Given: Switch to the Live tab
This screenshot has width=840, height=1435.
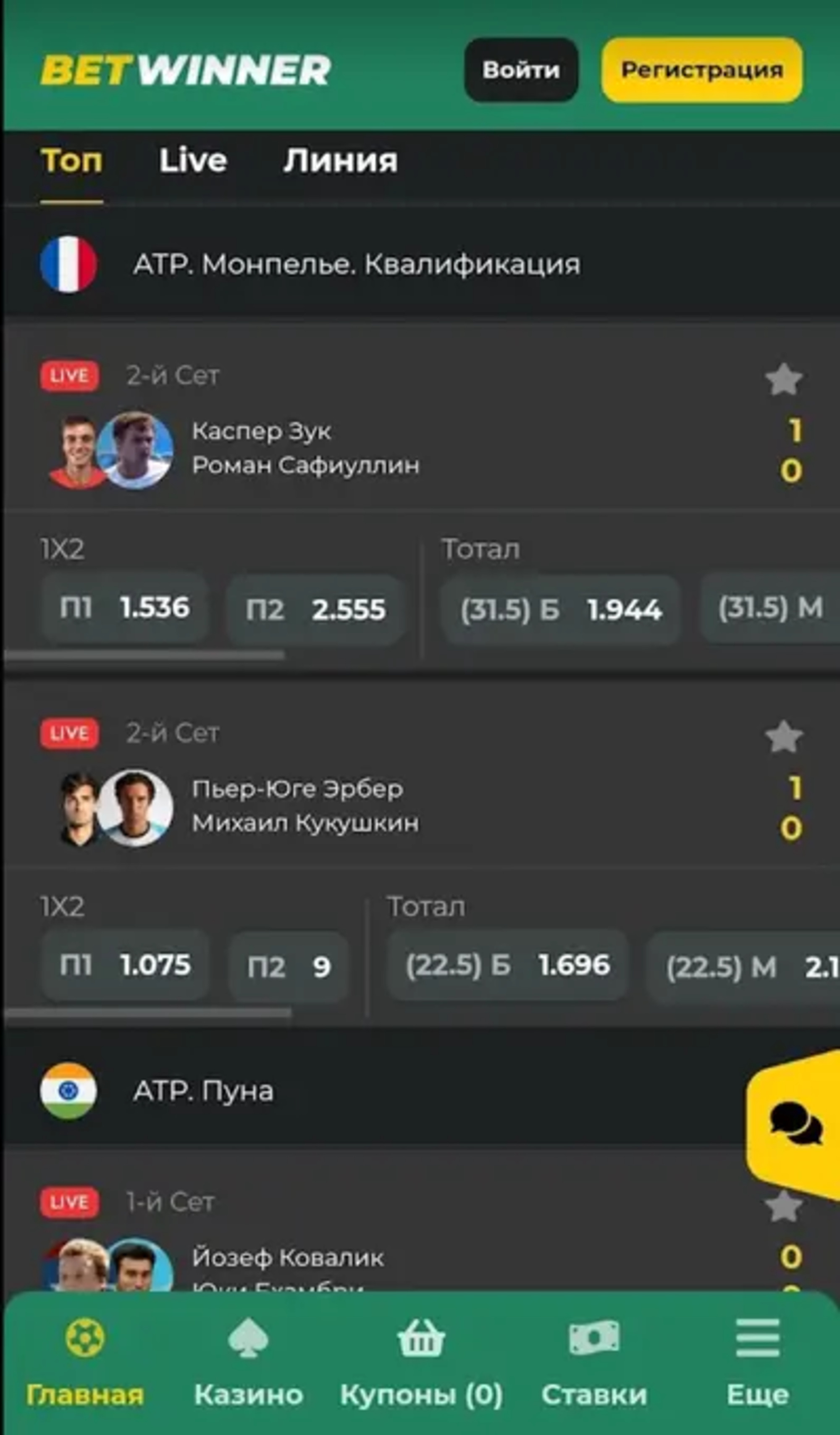Looking at the screenshot, I should tap(192, 160).
